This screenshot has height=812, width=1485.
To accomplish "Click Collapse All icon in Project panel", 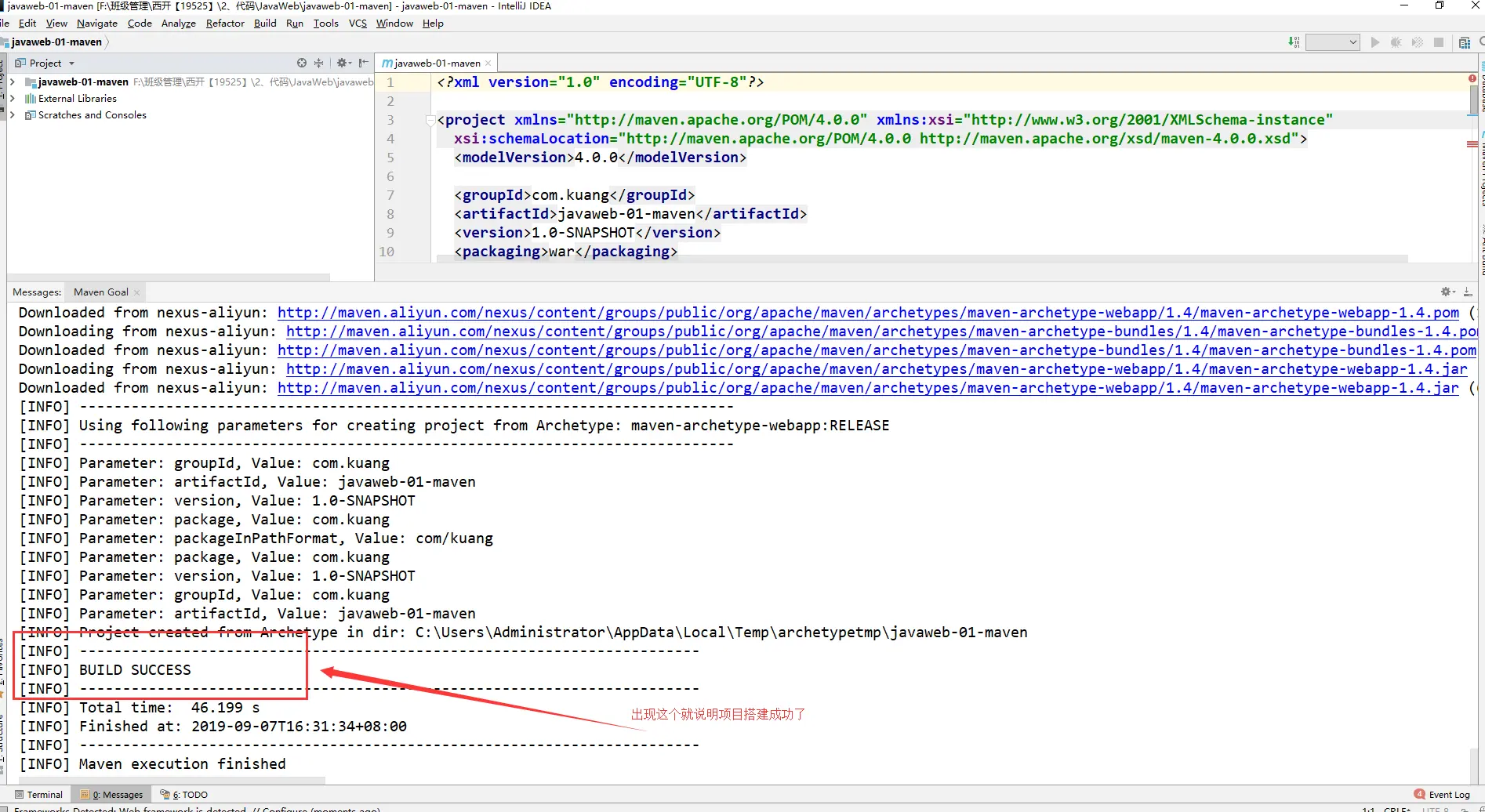I will click(x=318, y=63).
